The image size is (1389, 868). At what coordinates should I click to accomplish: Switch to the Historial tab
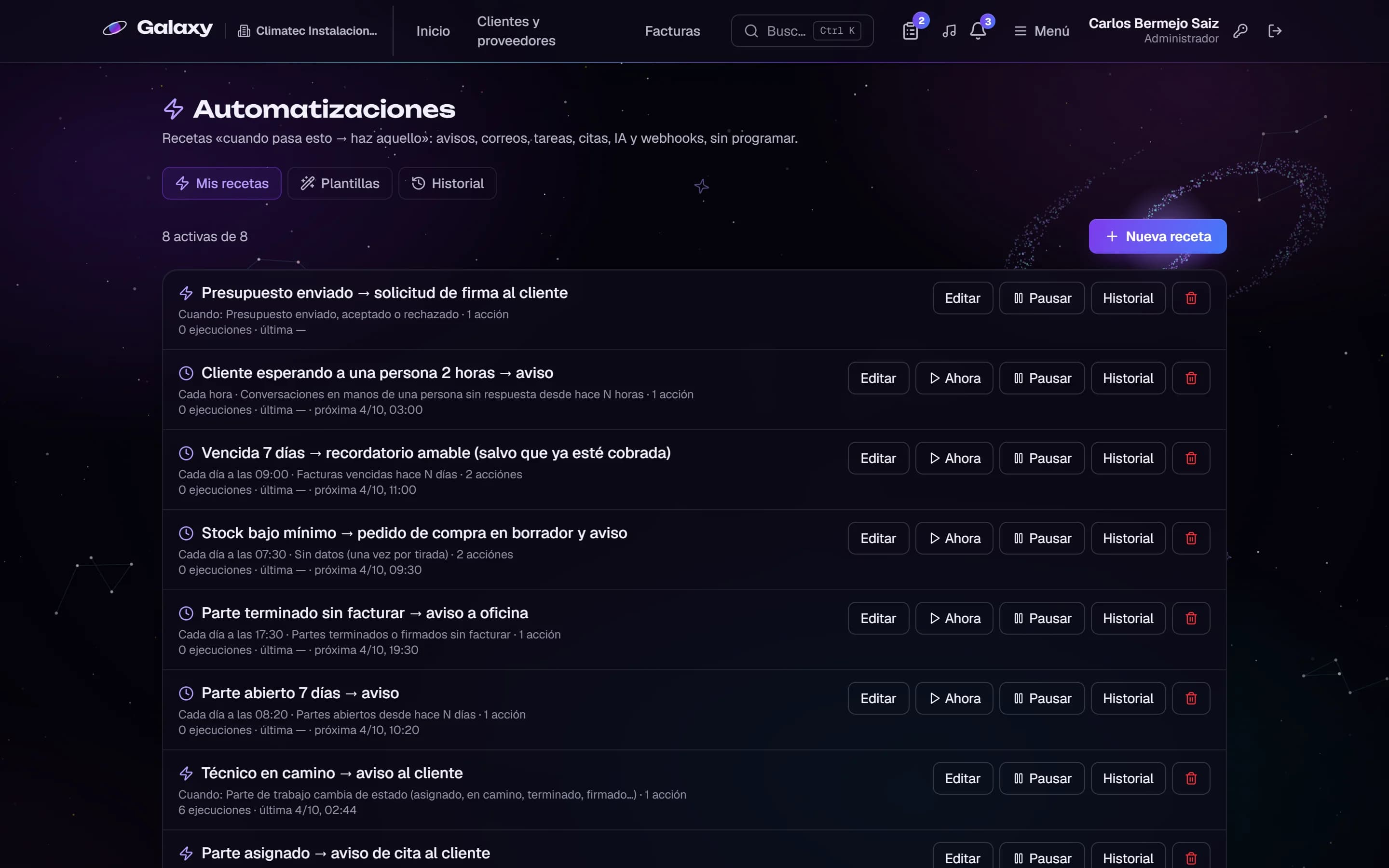pos(447,183)
